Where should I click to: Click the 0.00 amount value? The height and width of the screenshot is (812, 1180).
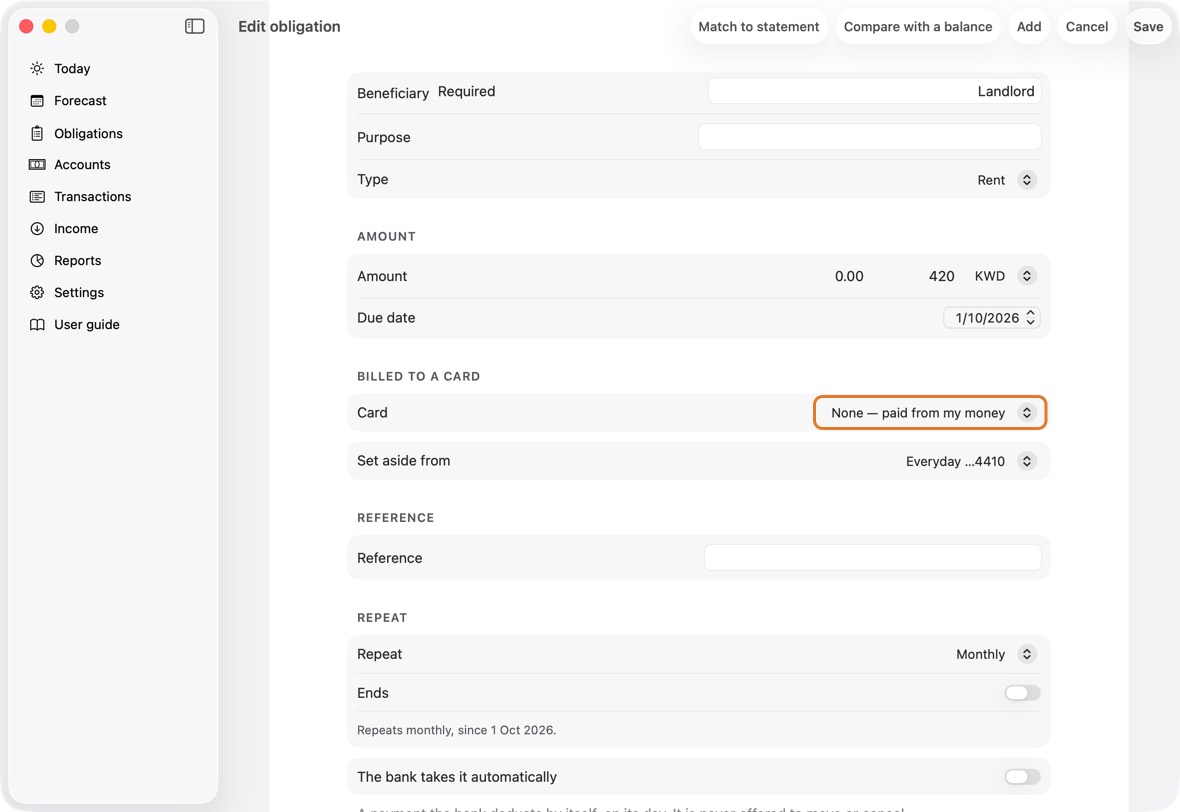849,276
